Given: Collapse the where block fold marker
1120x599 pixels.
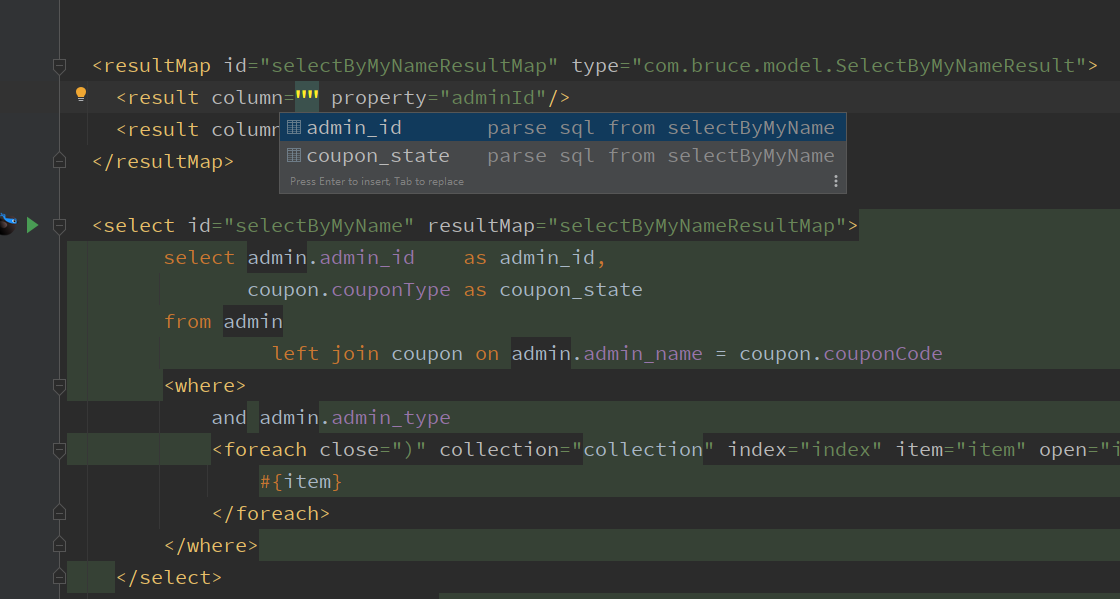Looking at the screenshot, I should (59, 386).
